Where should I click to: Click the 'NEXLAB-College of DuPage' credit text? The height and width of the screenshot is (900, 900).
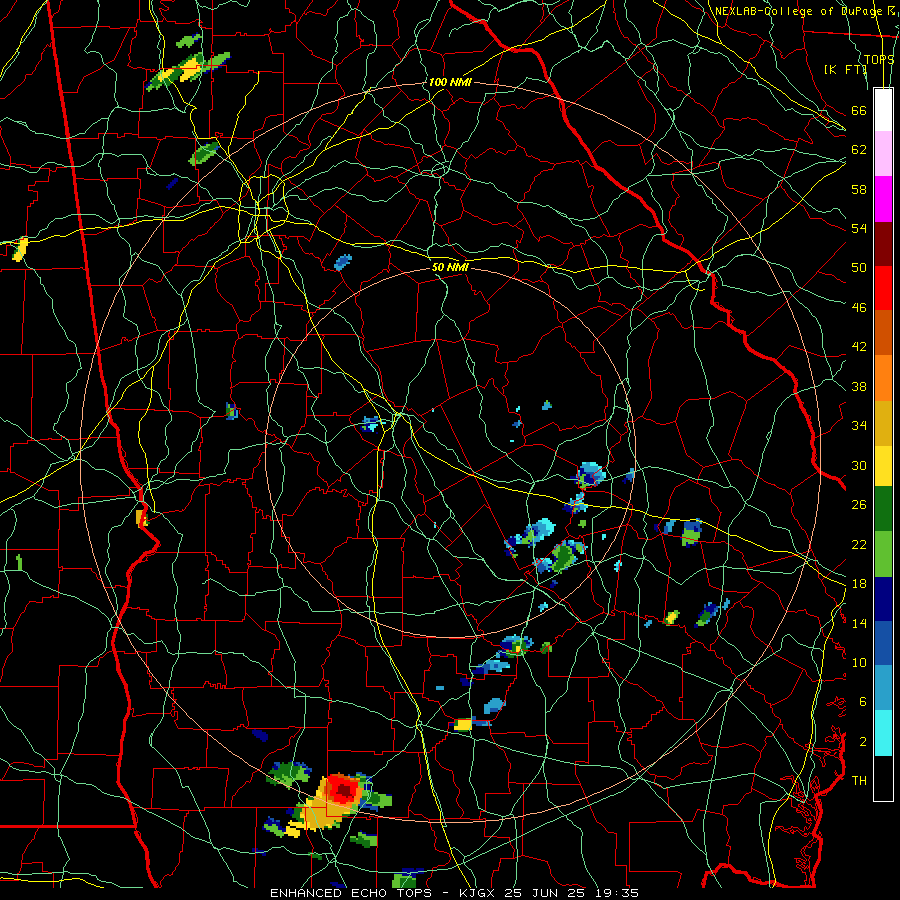tap(799, 11)
